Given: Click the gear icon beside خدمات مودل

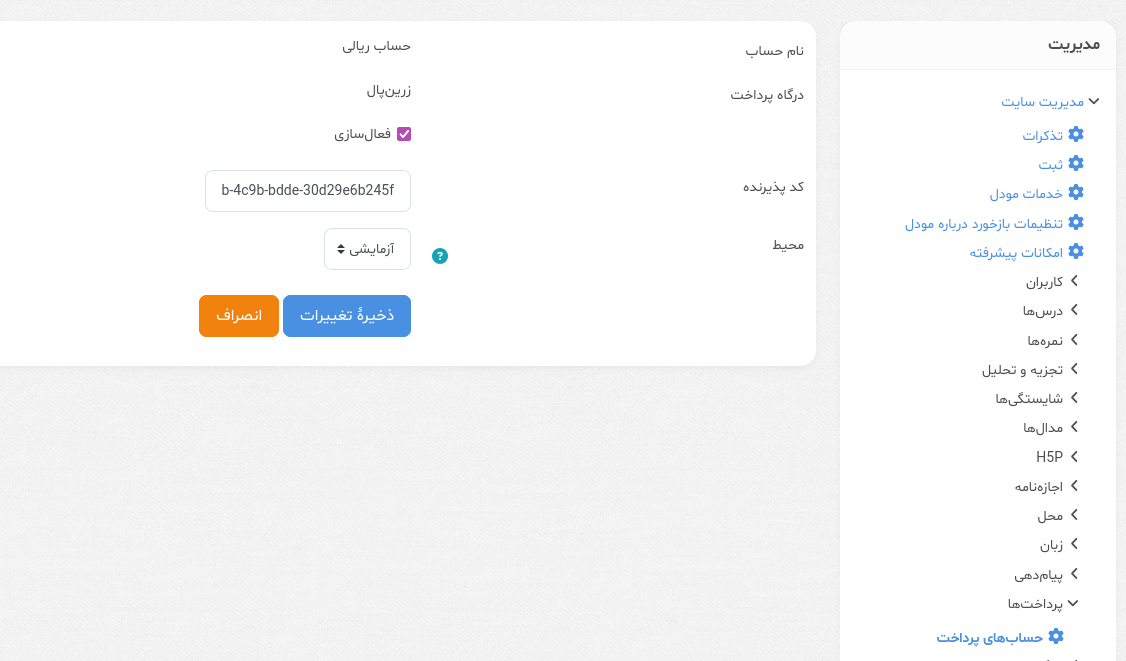Looking at the screenshot, I should pos(1076,193).
